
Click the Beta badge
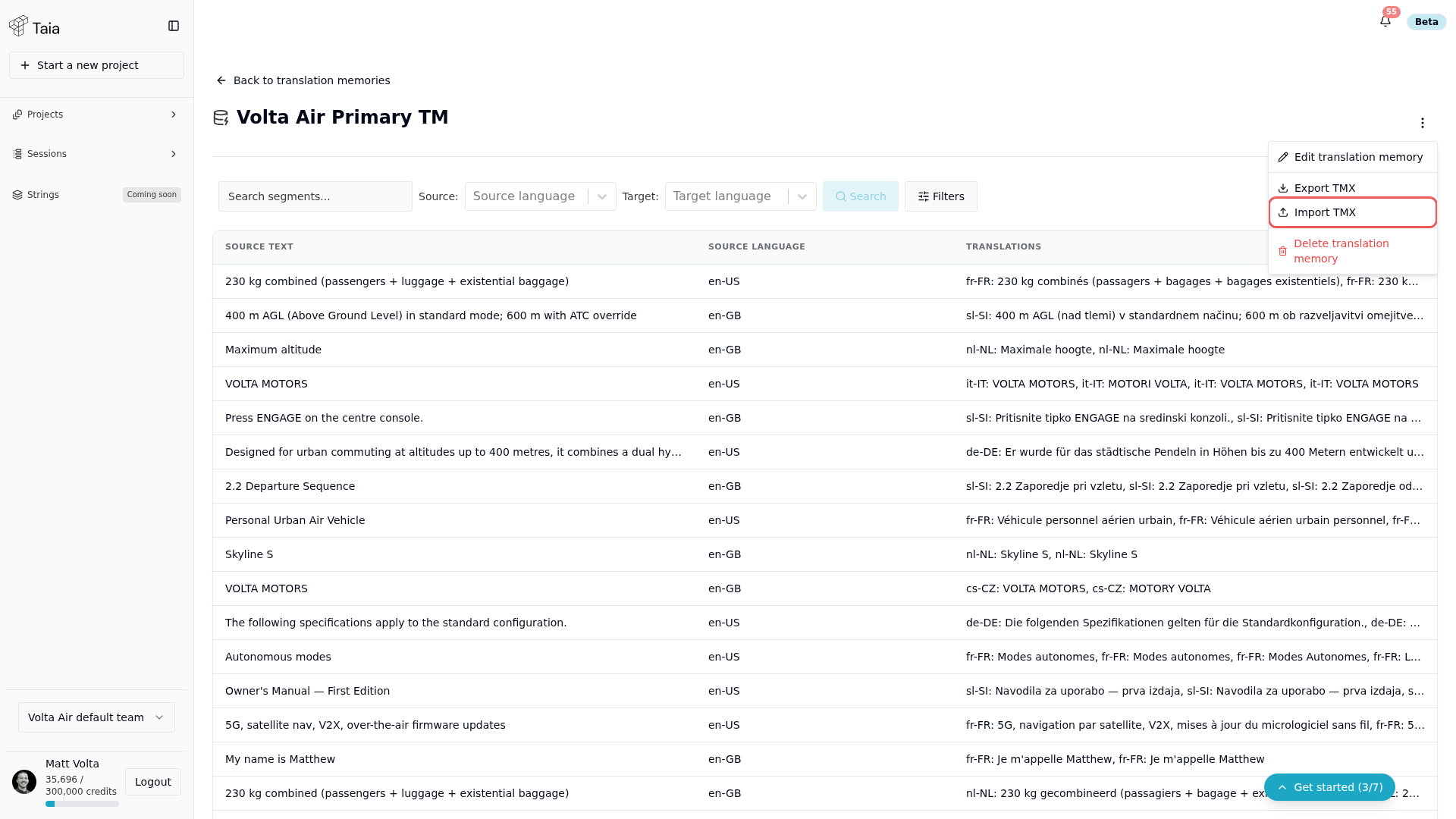click(x=1426, y=22)
